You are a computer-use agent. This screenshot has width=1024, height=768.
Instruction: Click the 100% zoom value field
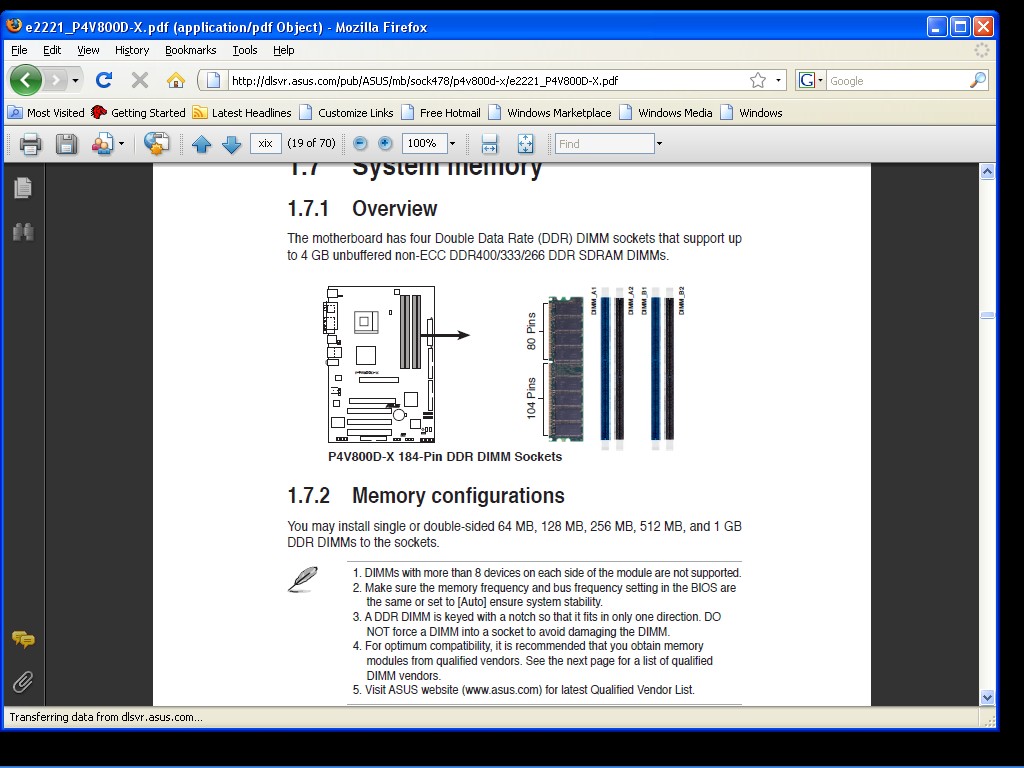pyautogui.click(x=424, y=144)
